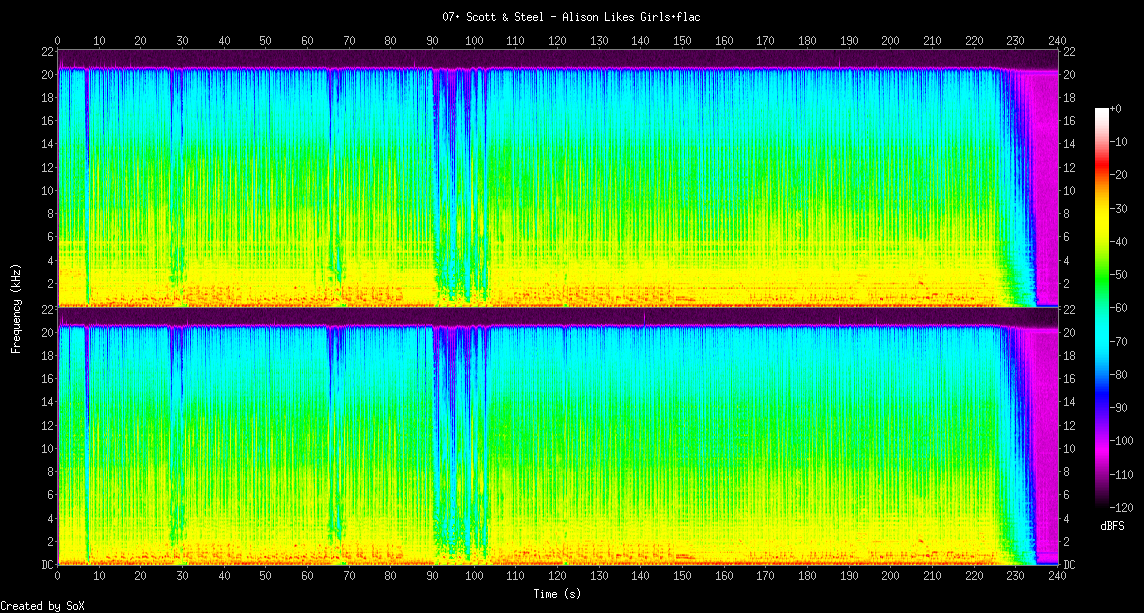Click the 50 second mark on the top time axis
Viewport: 1144px width, 613px height.
(265, 41)
